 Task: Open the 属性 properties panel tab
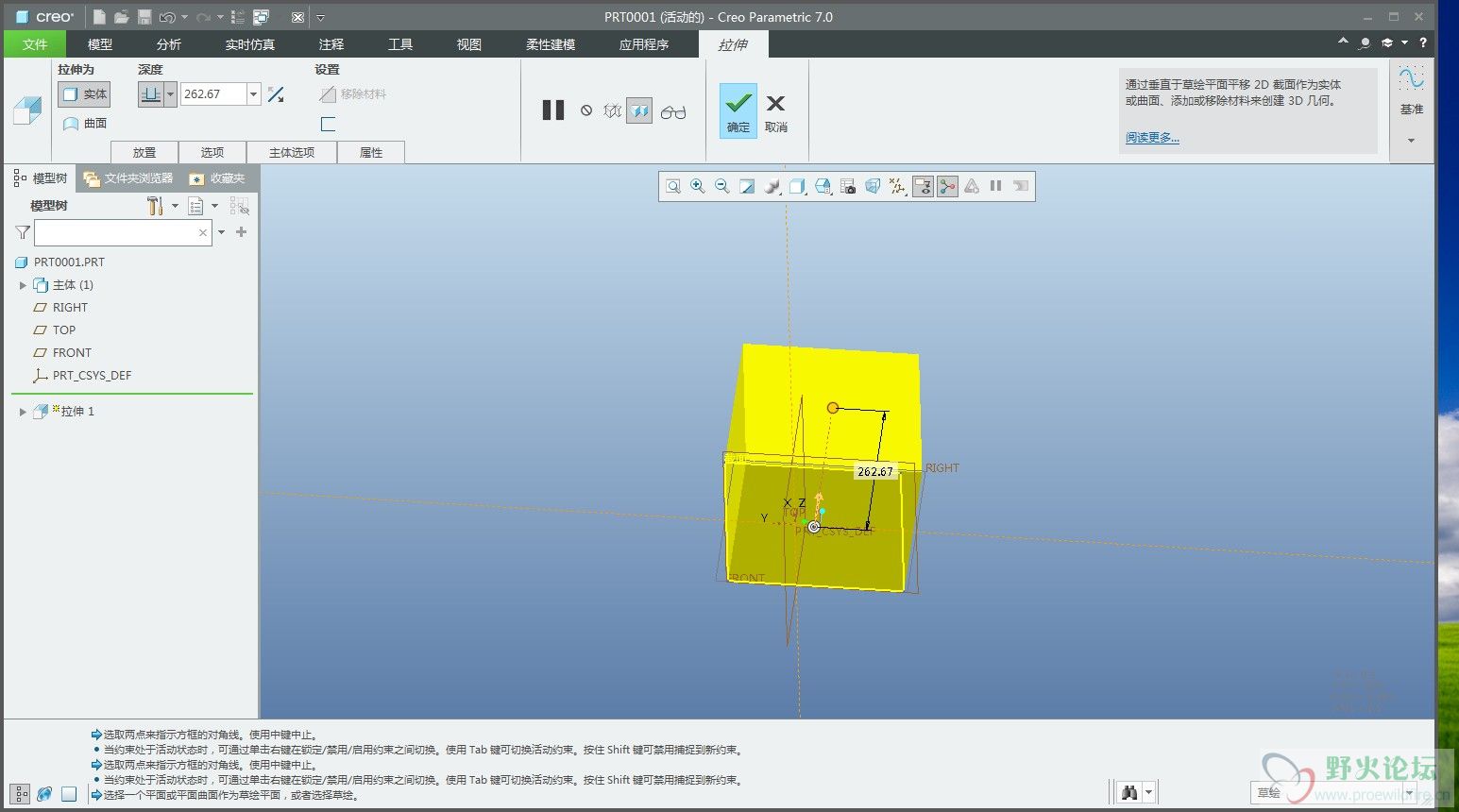pyautogui.click(x=371, y=152)
